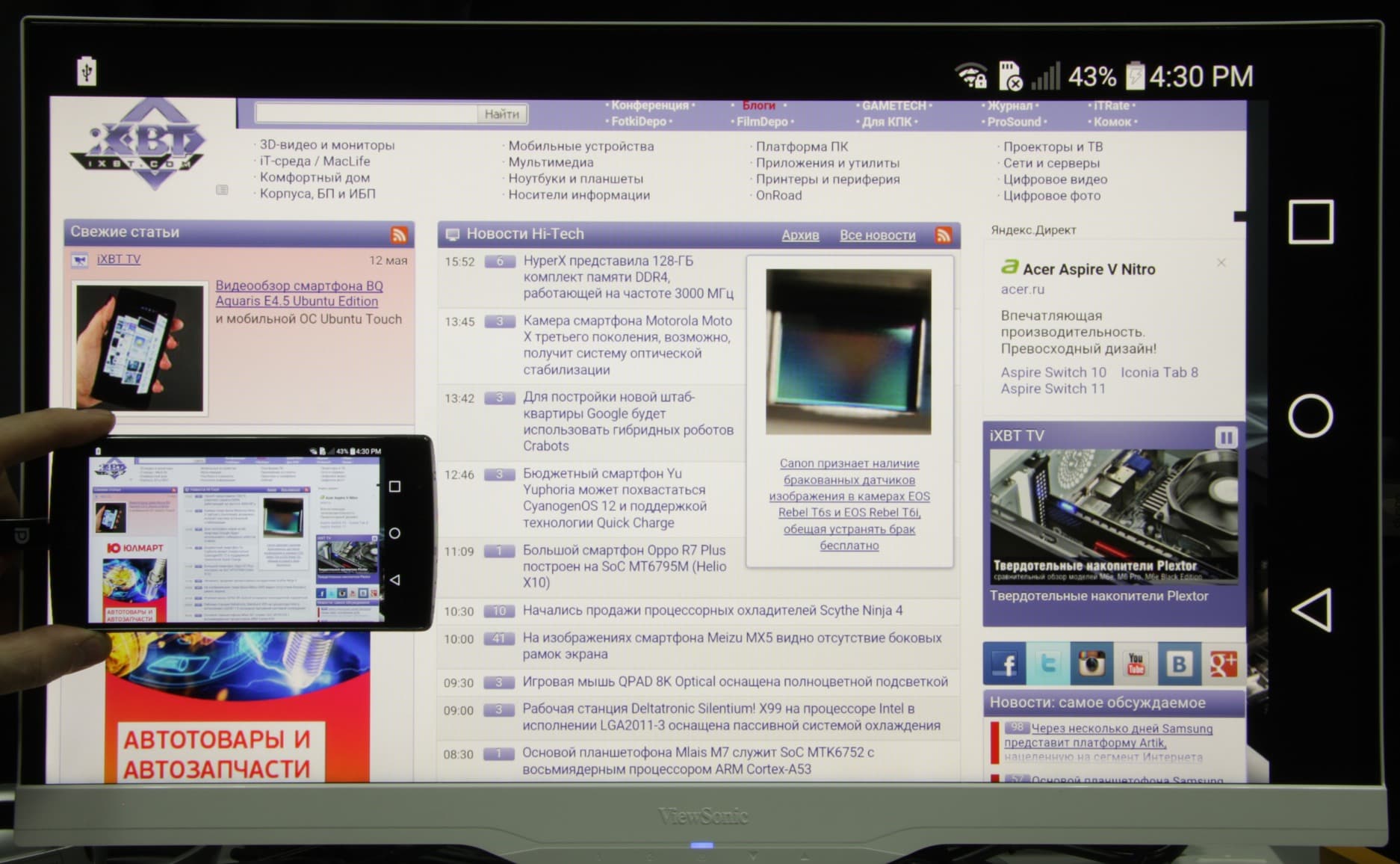The image size is (1400, 864).
Task: Open the Принтеры и периферия section
Action: [x=828, y=179]
